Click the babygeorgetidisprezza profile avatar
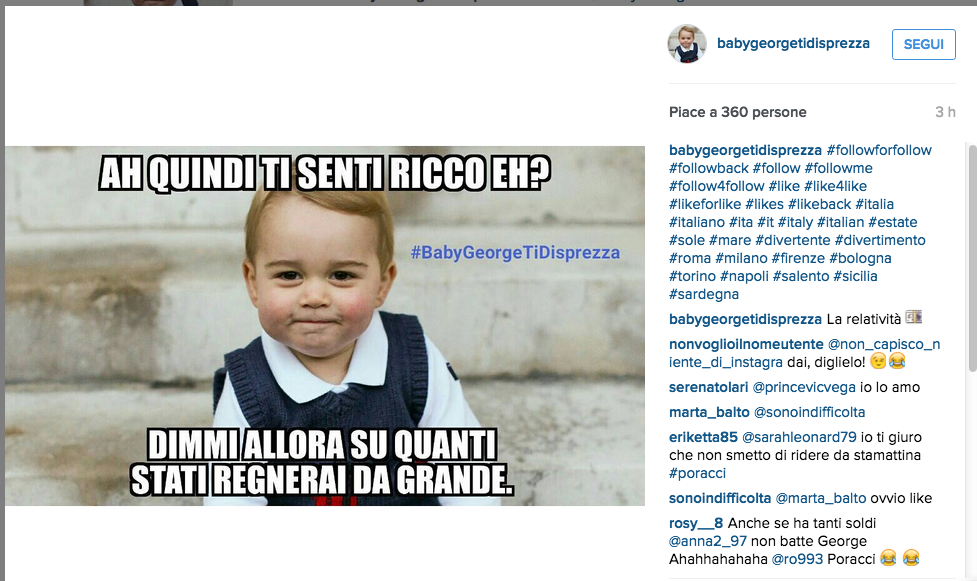977x581 pixels. point(687,44)
